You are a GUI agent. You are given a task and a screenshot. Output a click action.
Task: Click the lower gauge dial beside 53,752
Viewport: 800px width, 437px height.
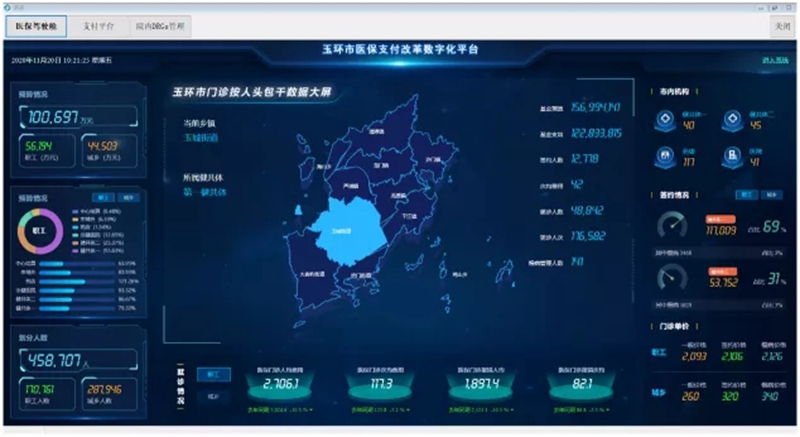[x=673, y=276]
